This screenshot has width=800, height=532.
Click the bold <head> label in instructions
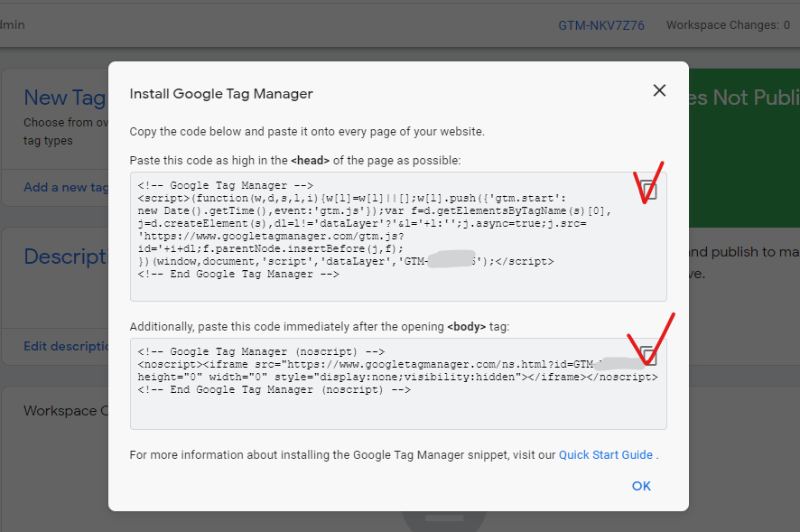pos(310,161)
